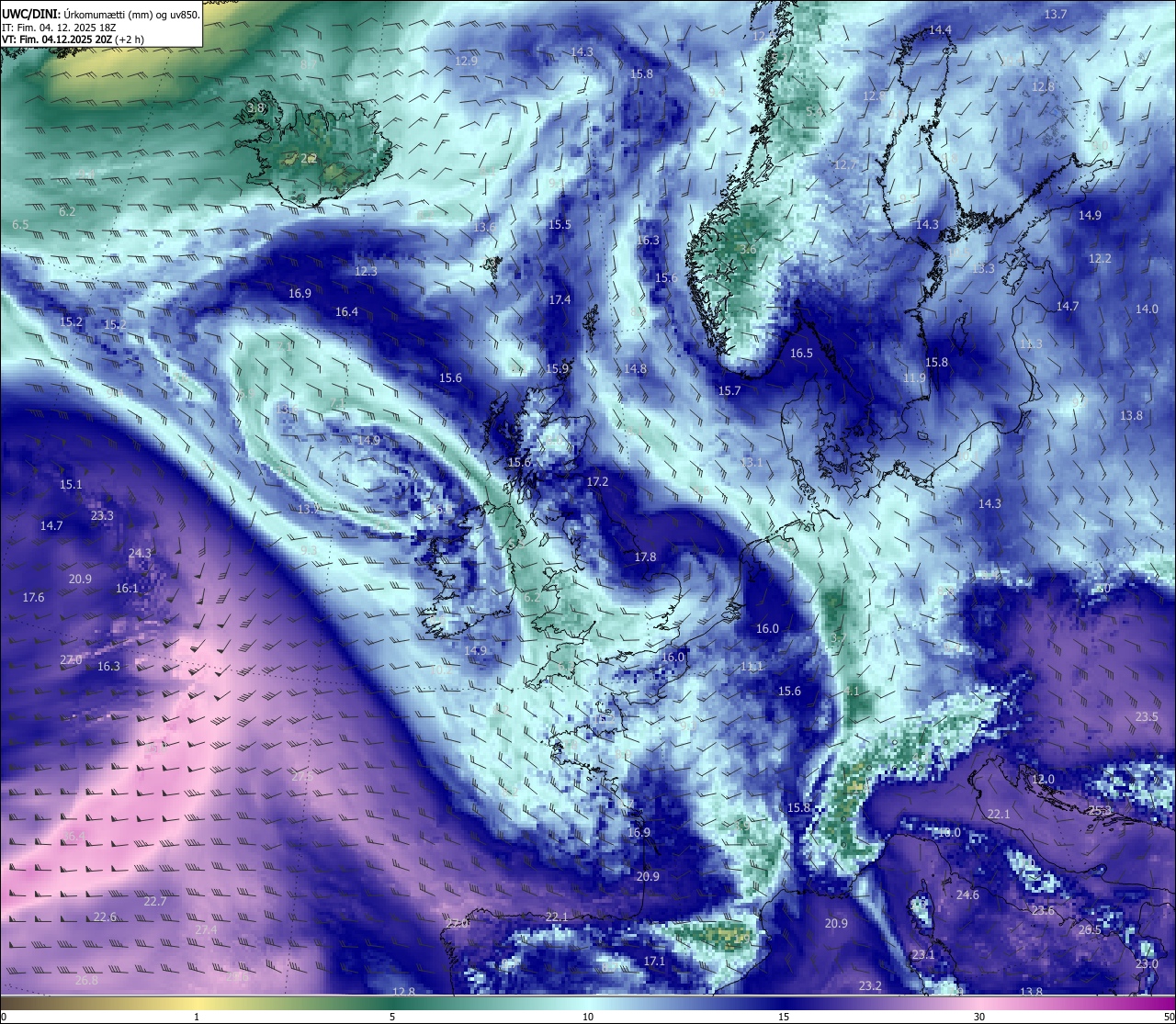
Task: Click the 24.3 value label
Action: (140, 554)
